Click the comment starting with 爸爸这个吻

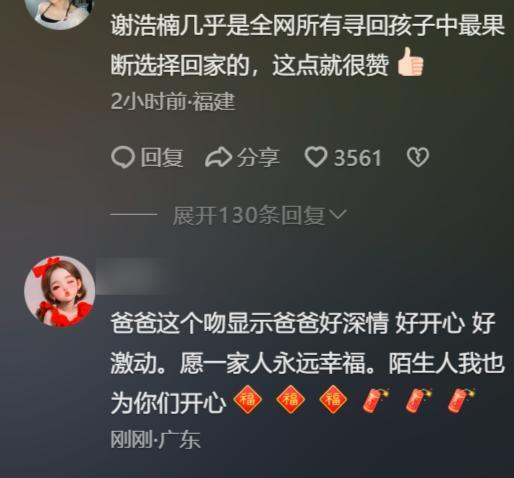(x=307, y=363)
